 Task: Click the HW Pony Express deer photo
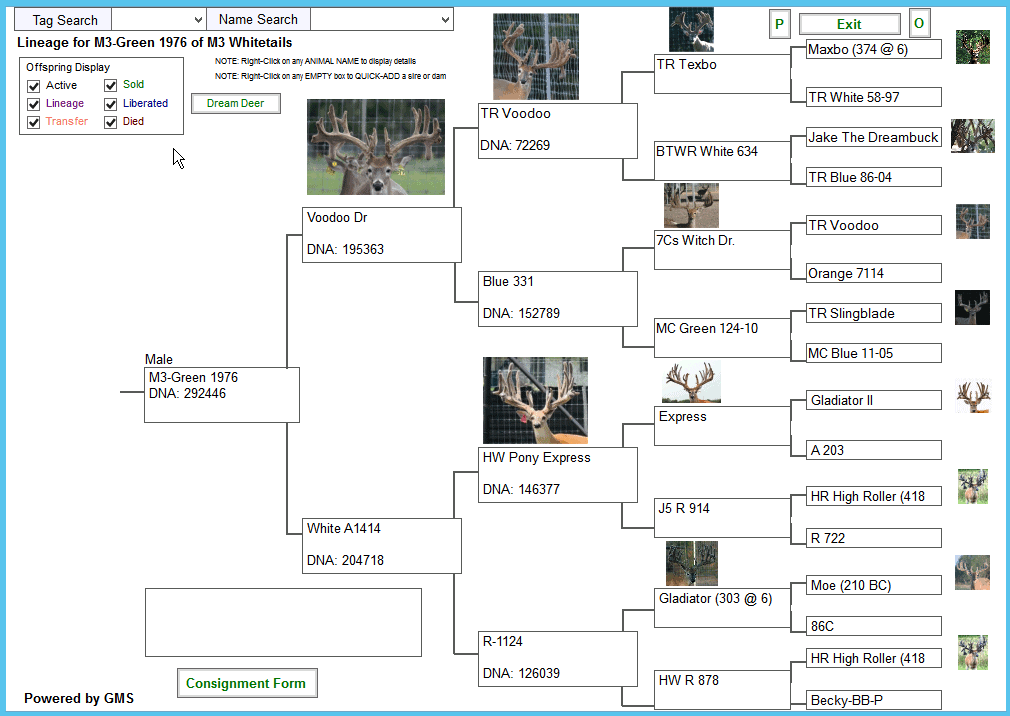tap(535, 400)
